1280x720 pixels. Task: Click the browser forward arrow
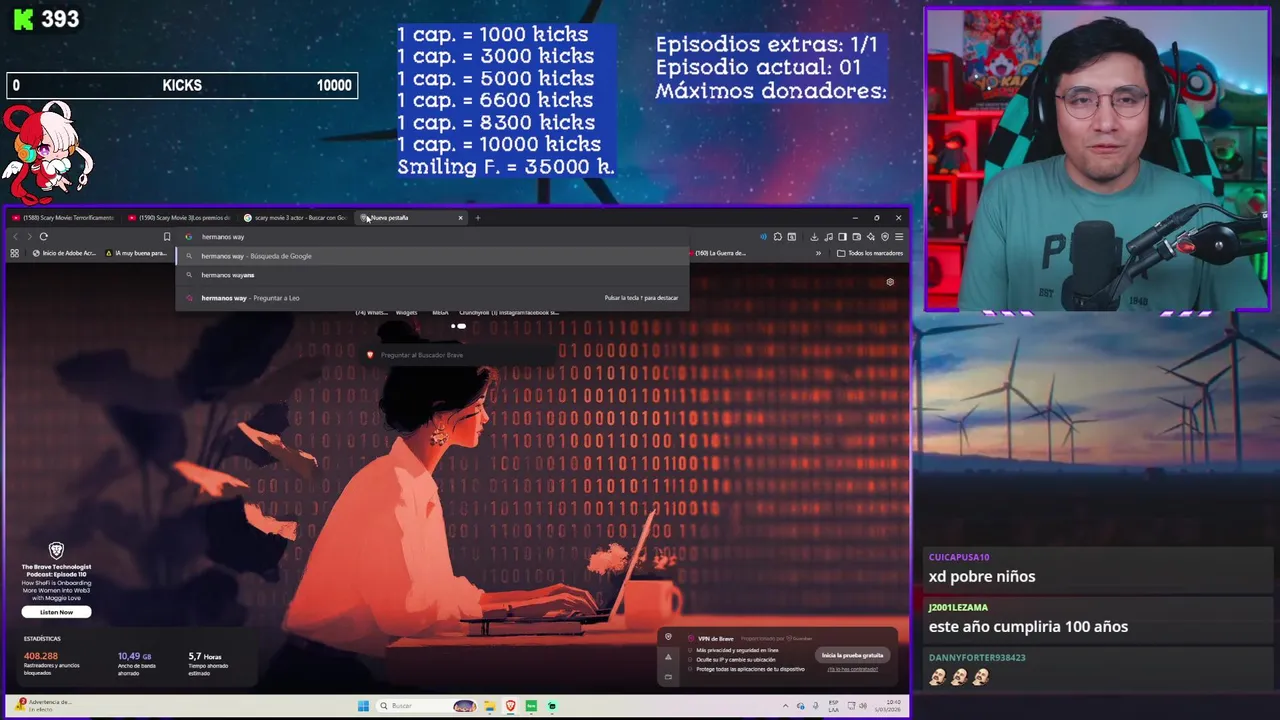tap(28, 237)
